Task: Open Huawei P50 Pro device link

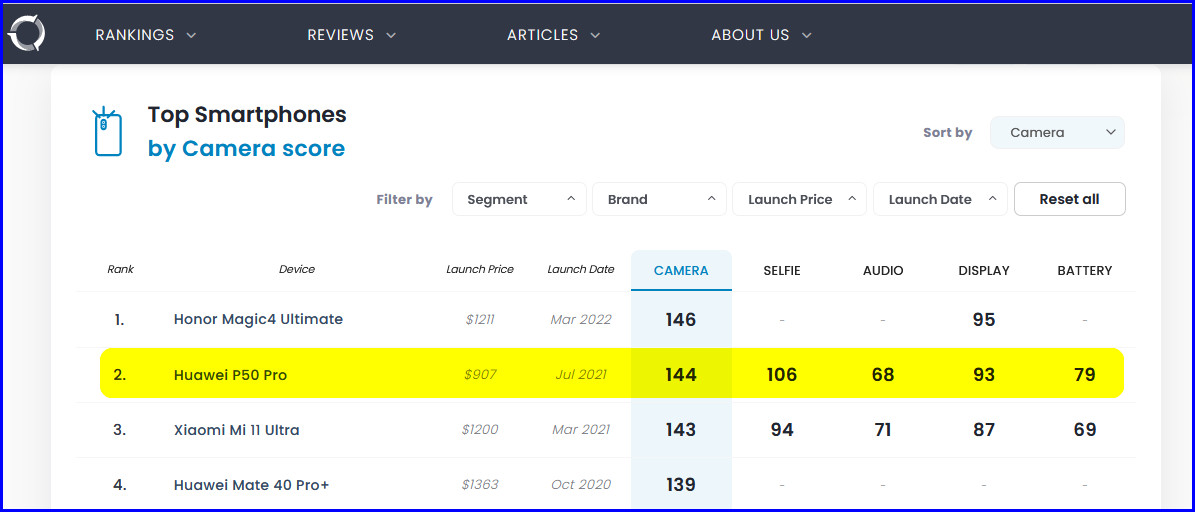Action: (x=230, y=375)
